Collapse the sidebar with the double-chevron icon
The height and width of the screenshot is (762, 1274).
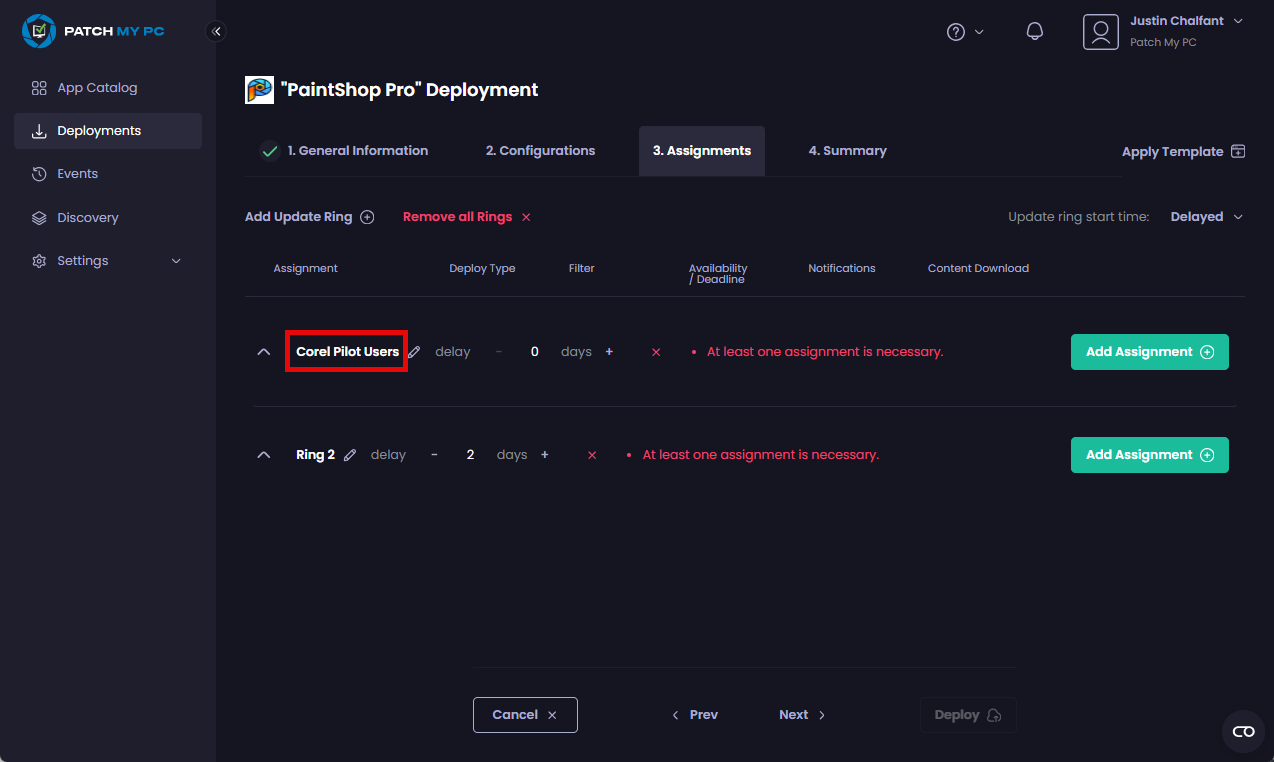[216, 31]
